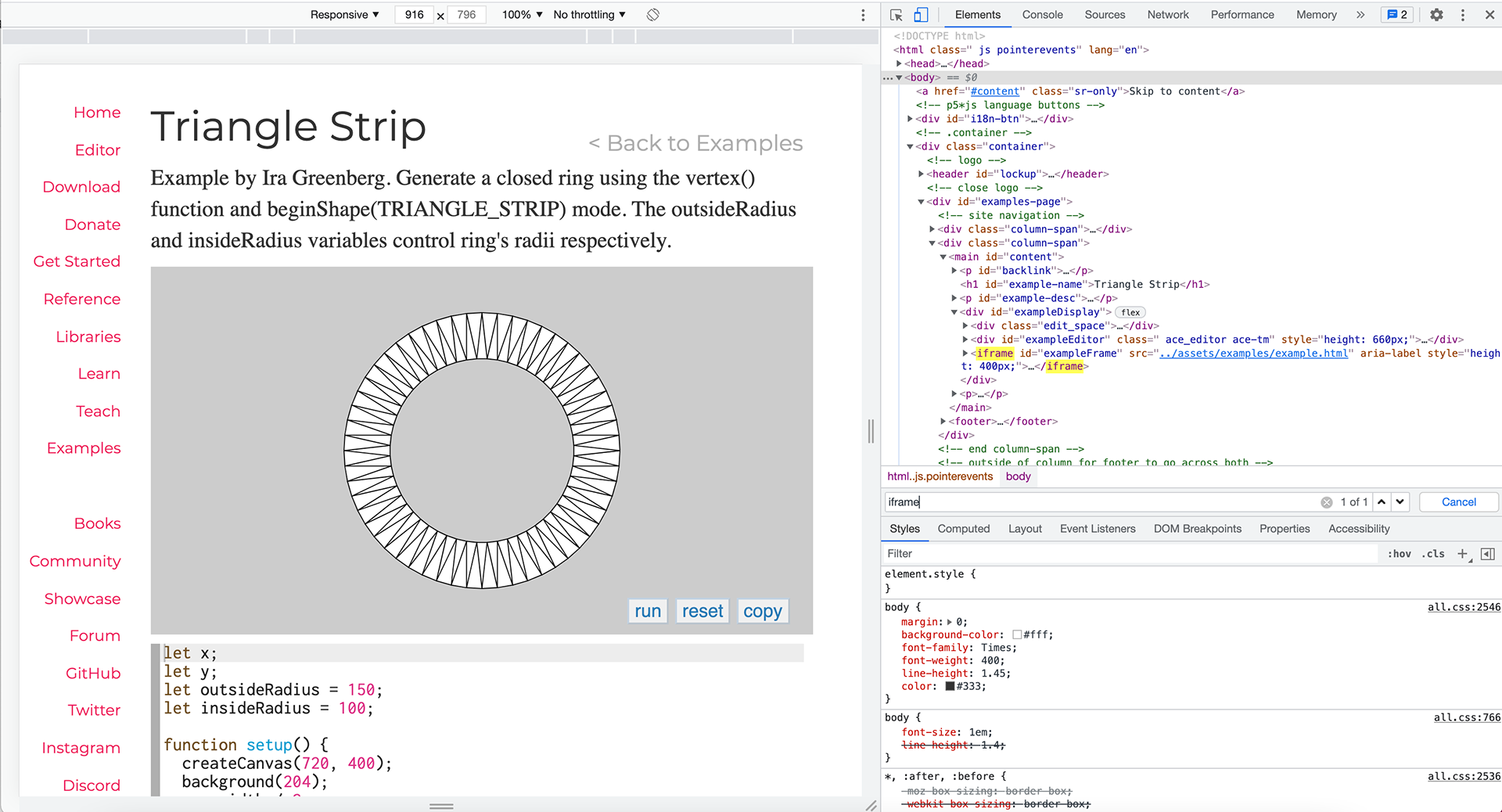Image resolution: width=1502 pixels, height=812 pixels.
Task: Open the all.css:2546 source link
Action: [1464, 607]
